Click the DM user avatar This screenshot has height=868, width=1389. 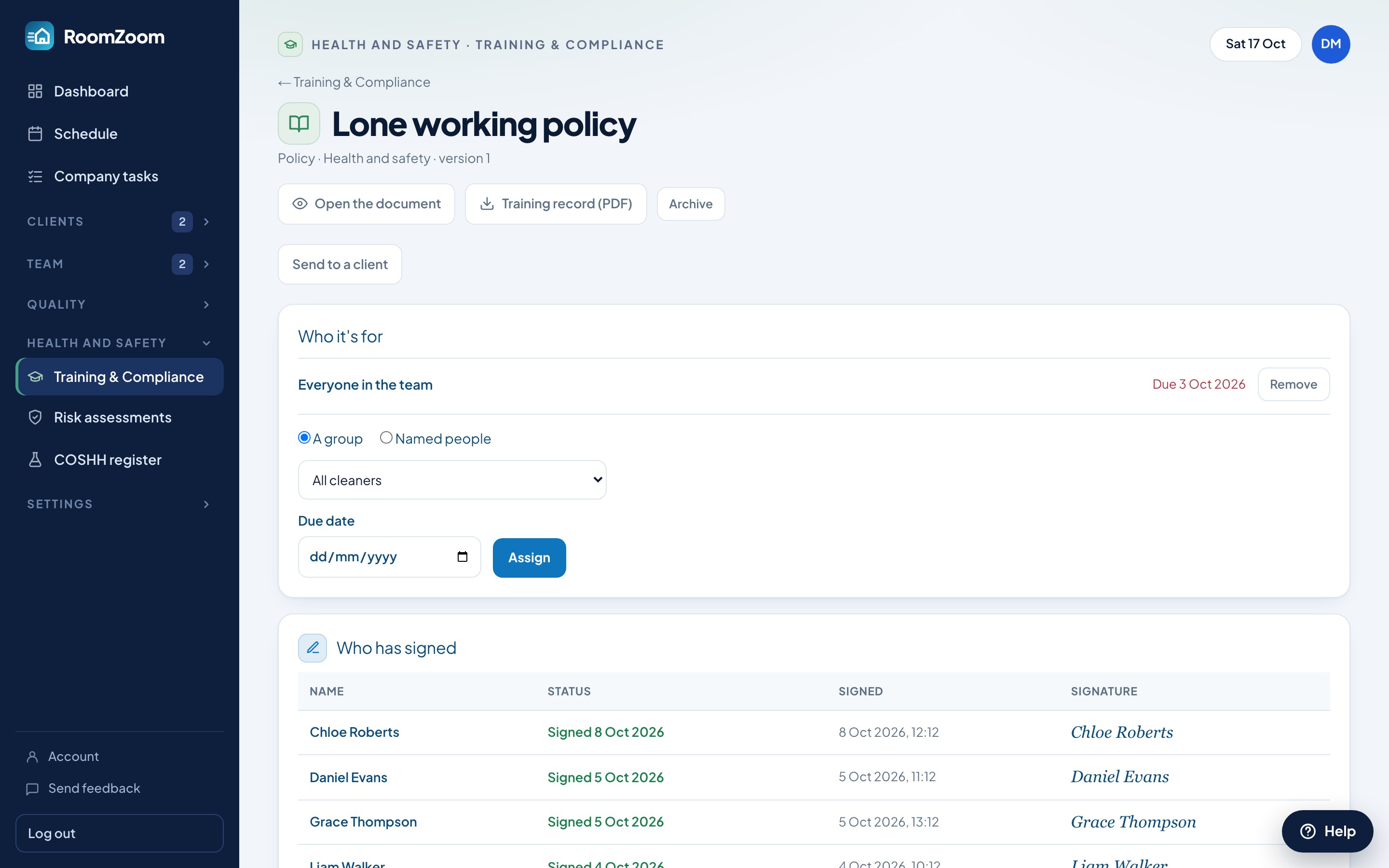(1331, 44)
